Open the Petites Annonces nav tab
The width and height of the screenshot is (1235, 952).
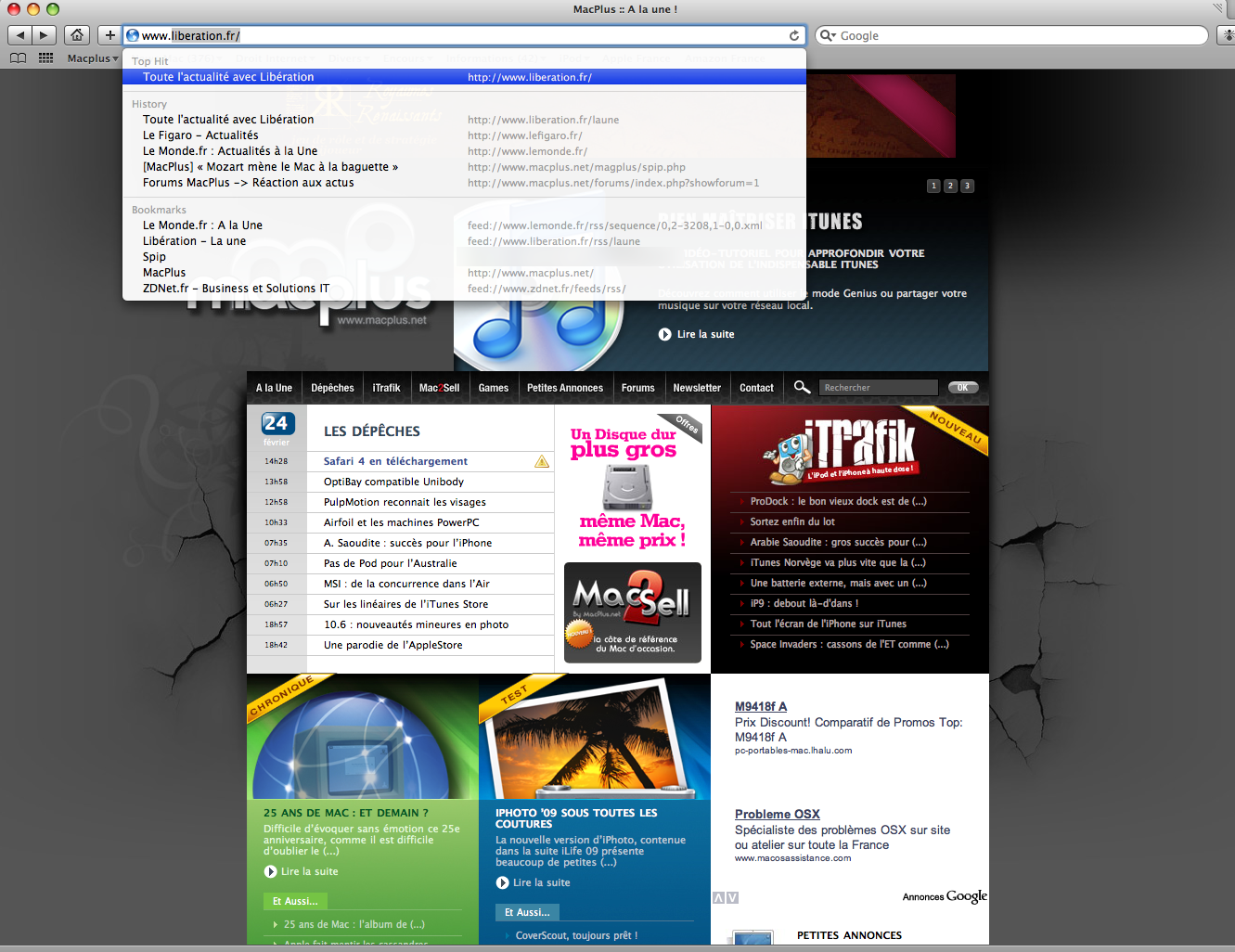[x=565, y=388]
